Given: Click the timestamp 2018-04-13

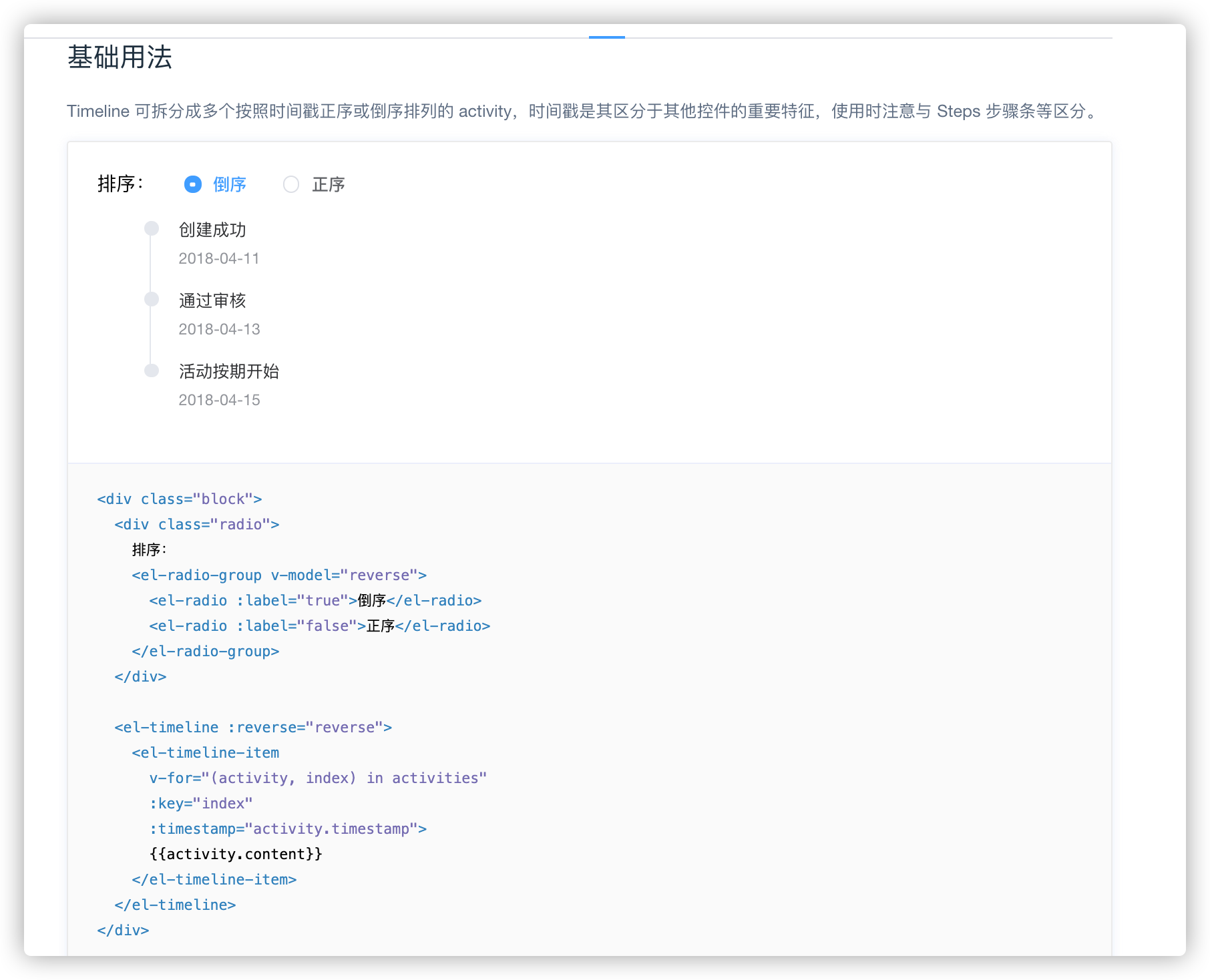Looking at the screenshot, I should click(219, 329).
